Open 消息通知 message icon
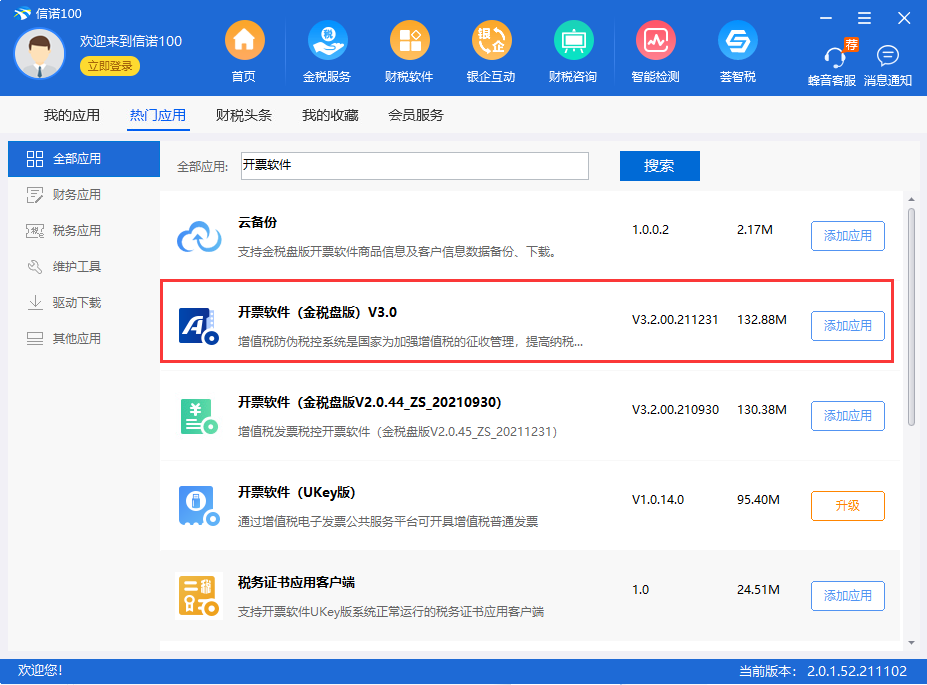 [887, 56]
